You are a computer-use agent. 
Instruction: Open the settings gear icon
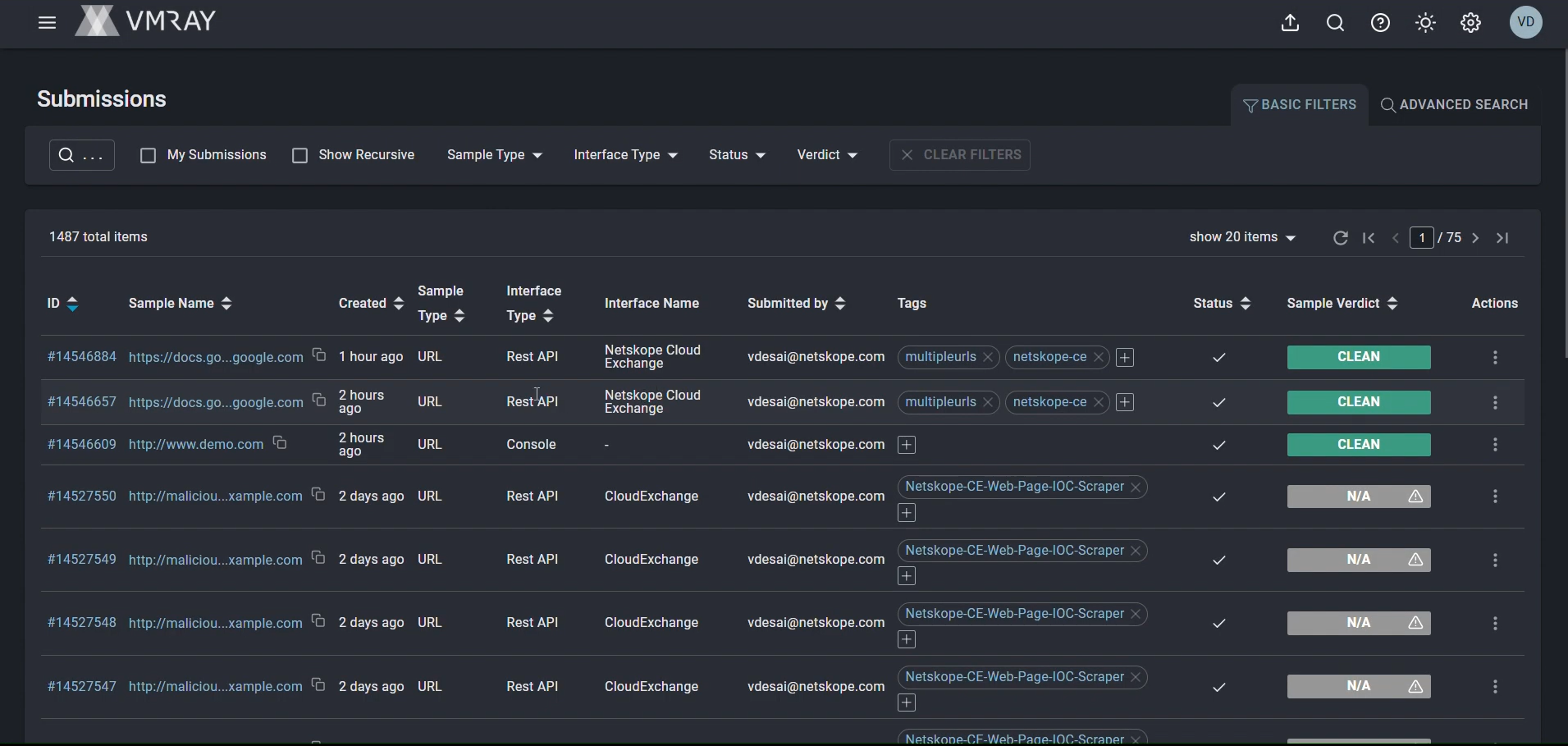(x=1471, y=23)
